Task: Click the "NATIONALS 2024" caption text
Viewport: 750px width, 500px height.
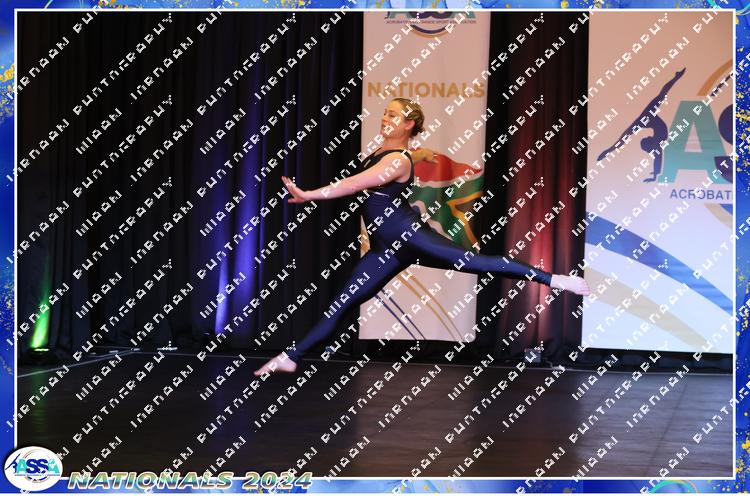Action: point(190,480)
